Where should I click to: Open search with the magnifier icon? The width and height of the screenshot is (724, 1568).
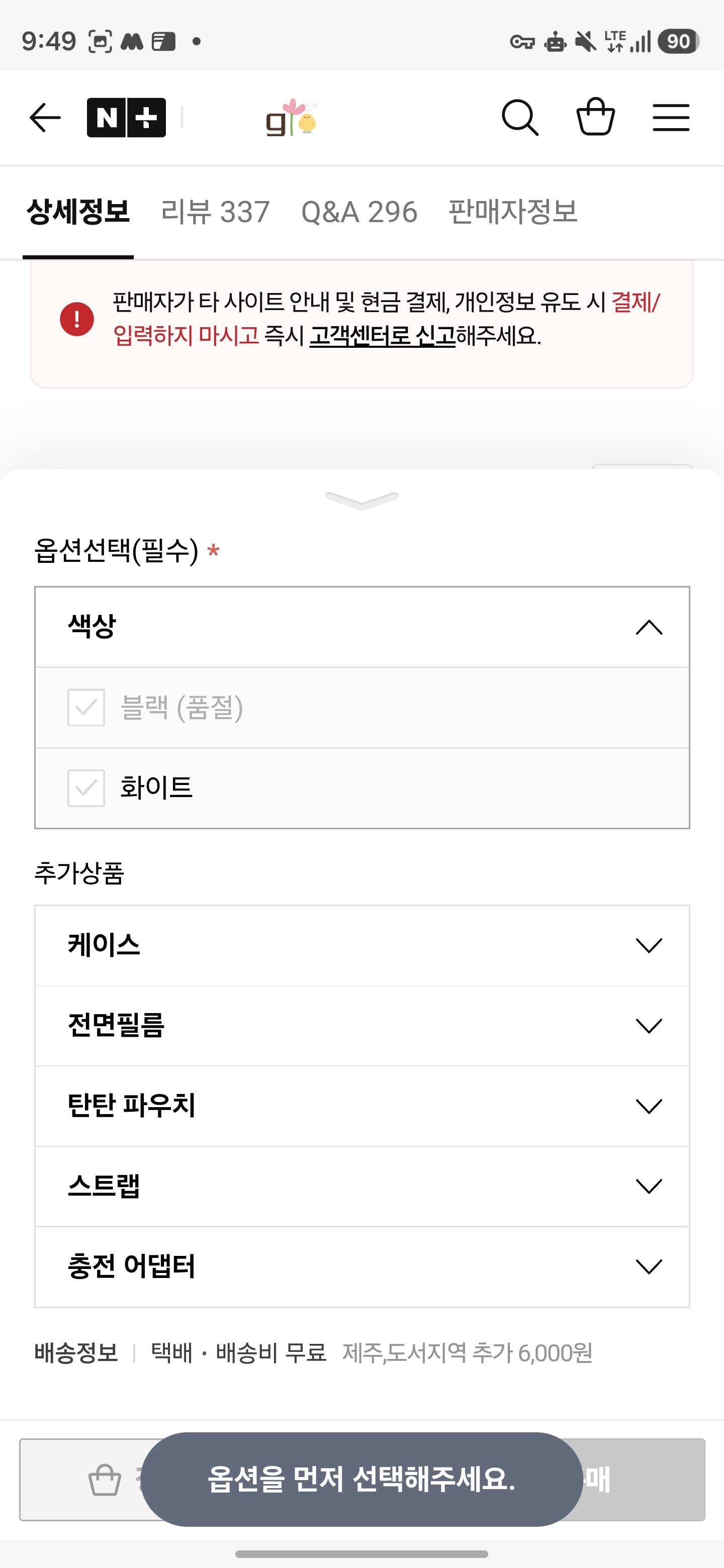[519, 118]
